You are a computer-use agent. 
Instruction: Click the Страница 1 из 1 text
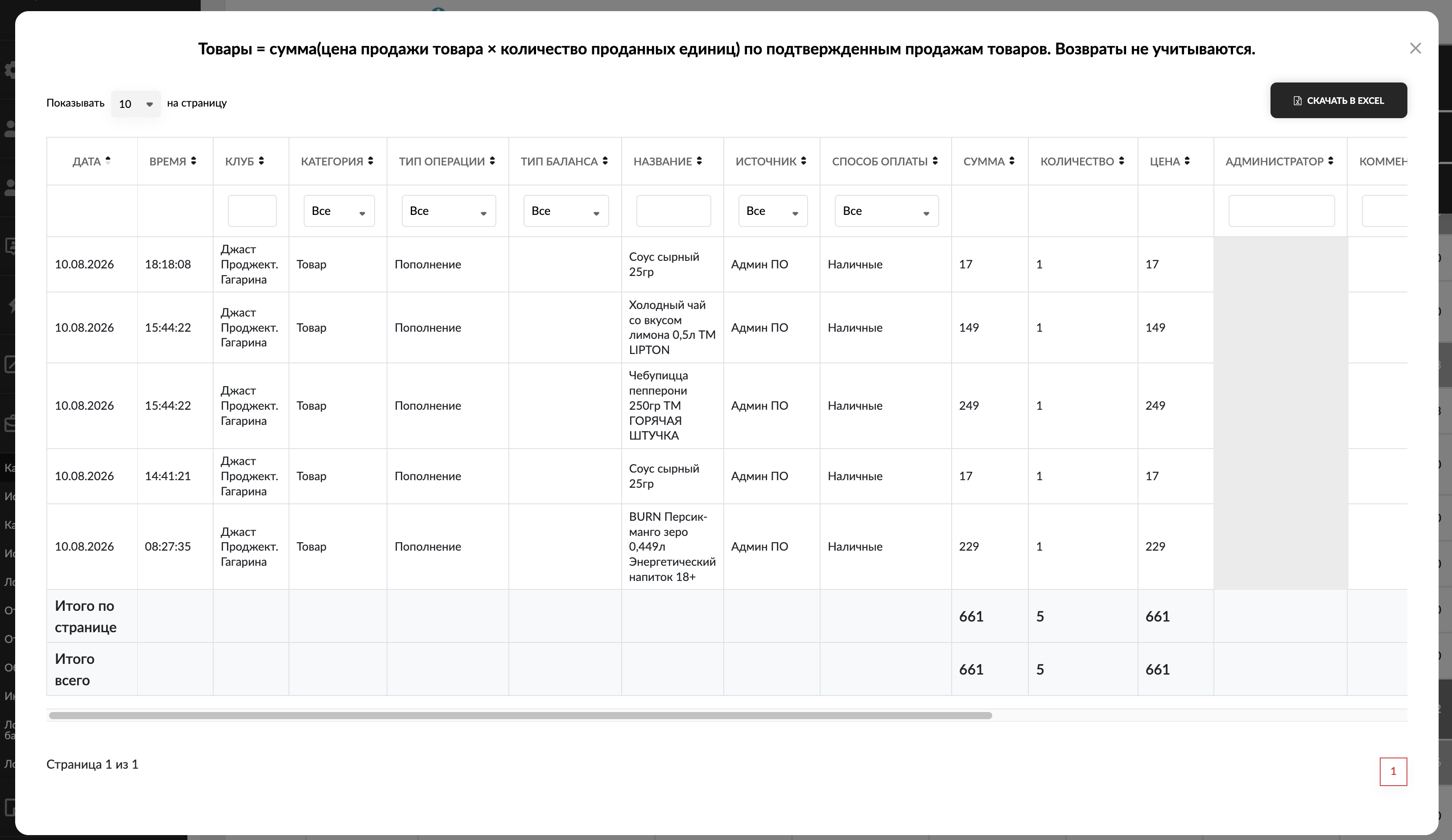pyautogui.click(x=92, y=765)
